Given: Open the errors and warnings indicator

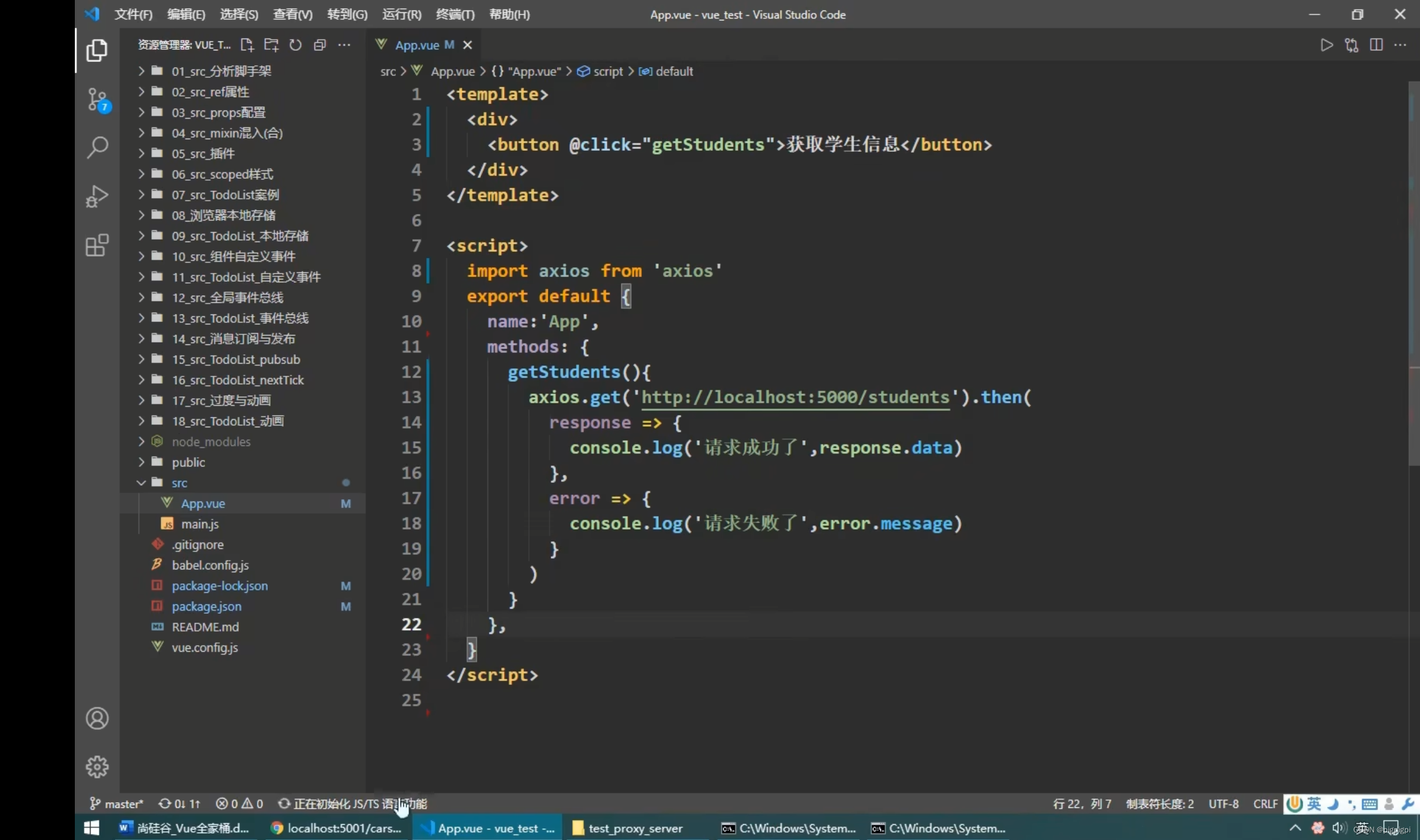Looking at the screenshot, I should click(x=239, y=804).
